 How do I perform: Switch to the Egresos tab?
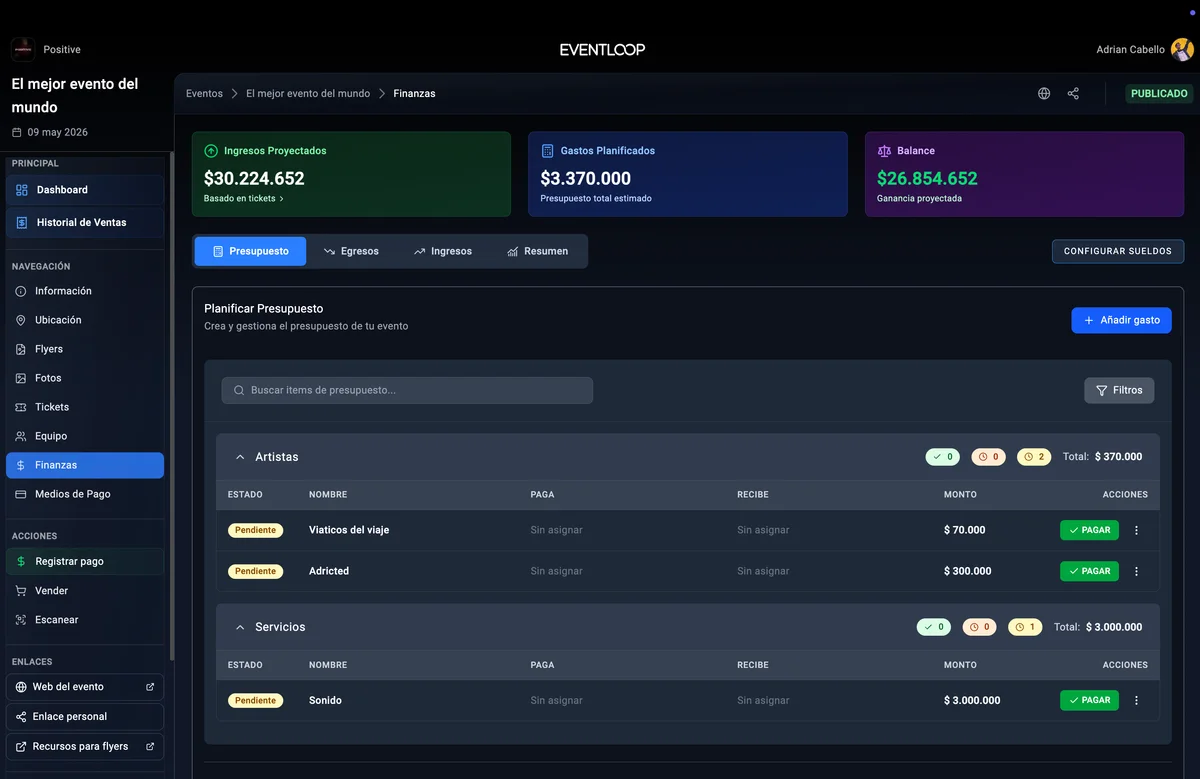tap(351, 251)
